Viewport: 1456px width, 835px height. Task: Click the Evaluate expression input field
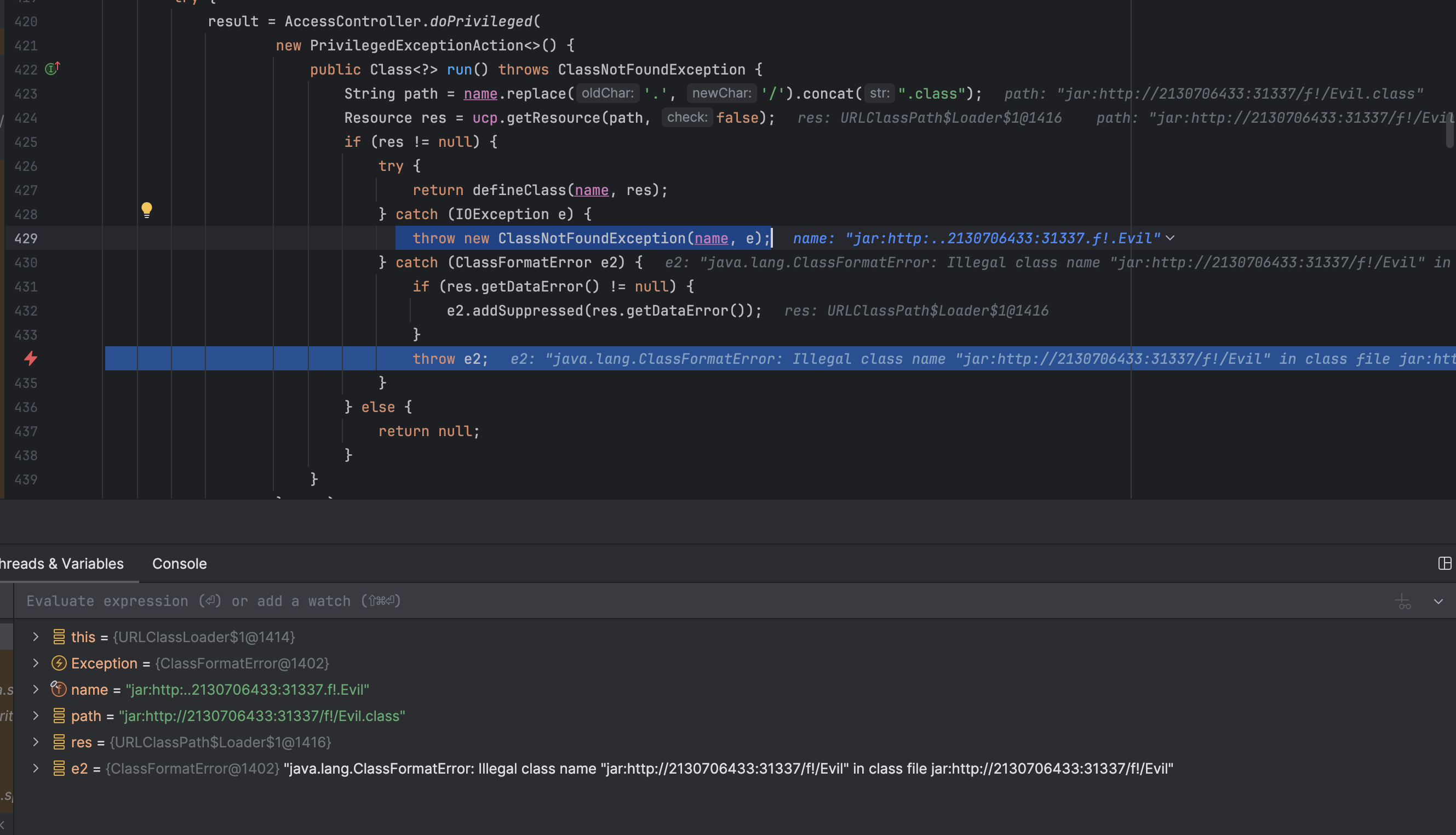[700, 601]
